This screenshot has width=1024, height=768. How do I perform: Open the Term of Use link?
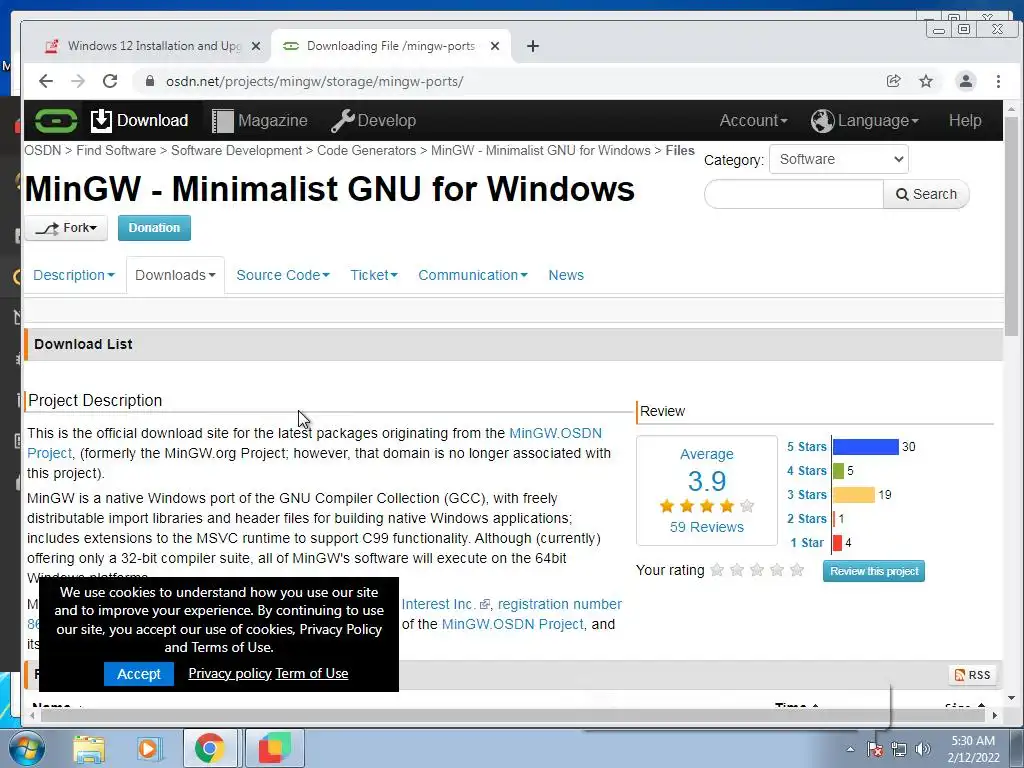(312, 673)
